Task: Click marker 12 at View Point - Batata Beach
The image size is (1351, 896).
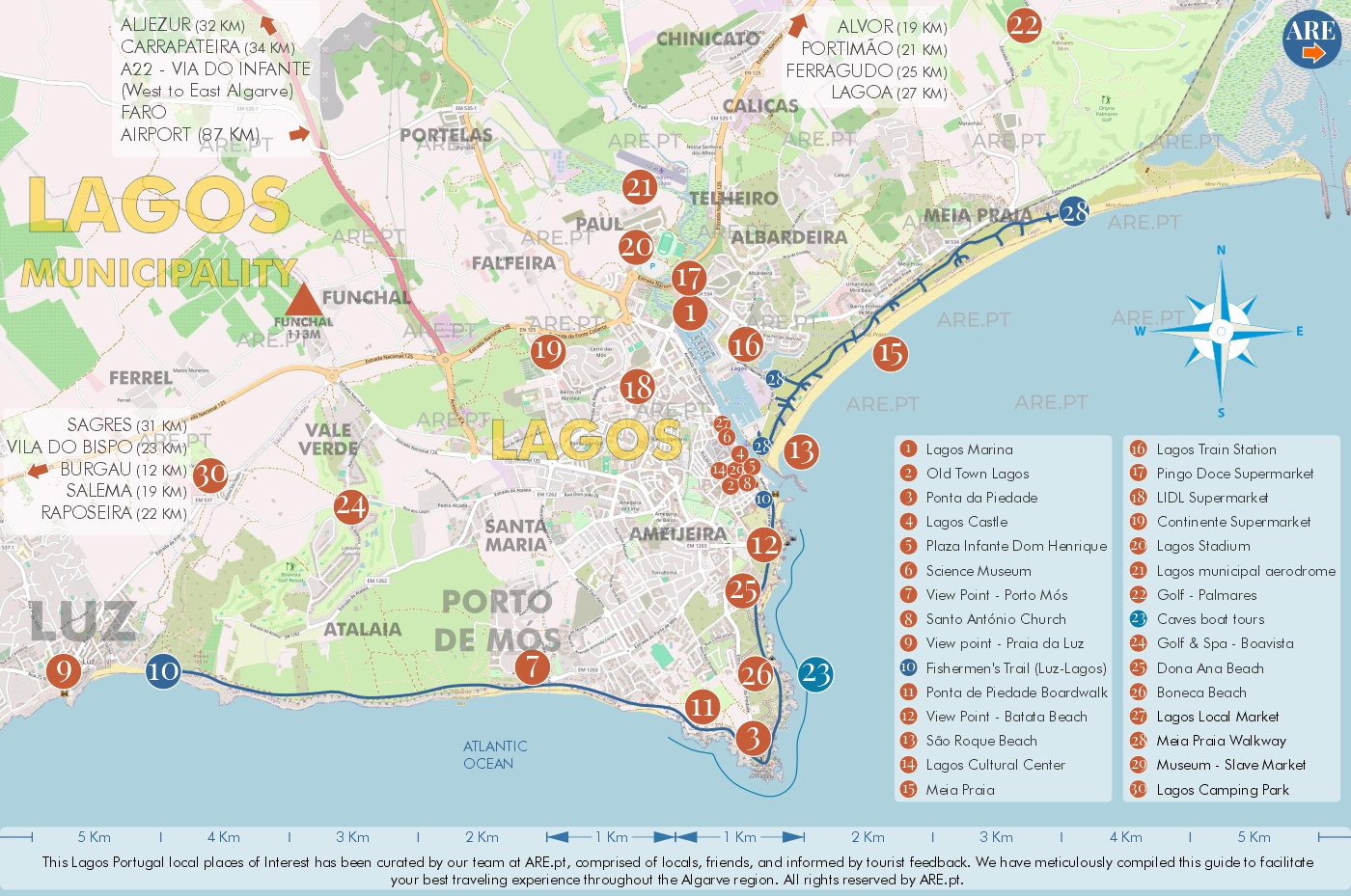Action: 764,546
